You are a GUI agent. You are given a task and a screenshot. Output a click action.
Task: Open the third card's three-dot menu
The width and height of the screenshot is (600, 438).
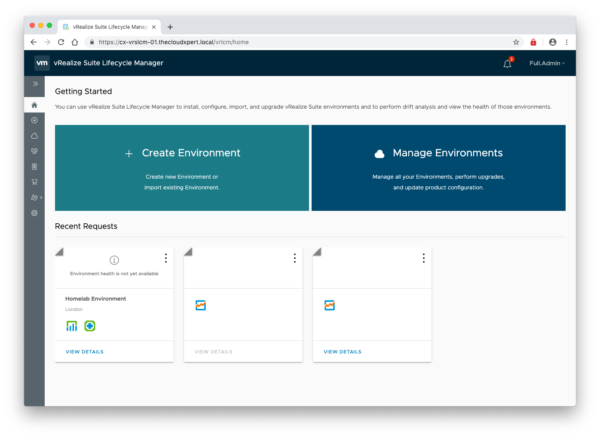(423, 258)
